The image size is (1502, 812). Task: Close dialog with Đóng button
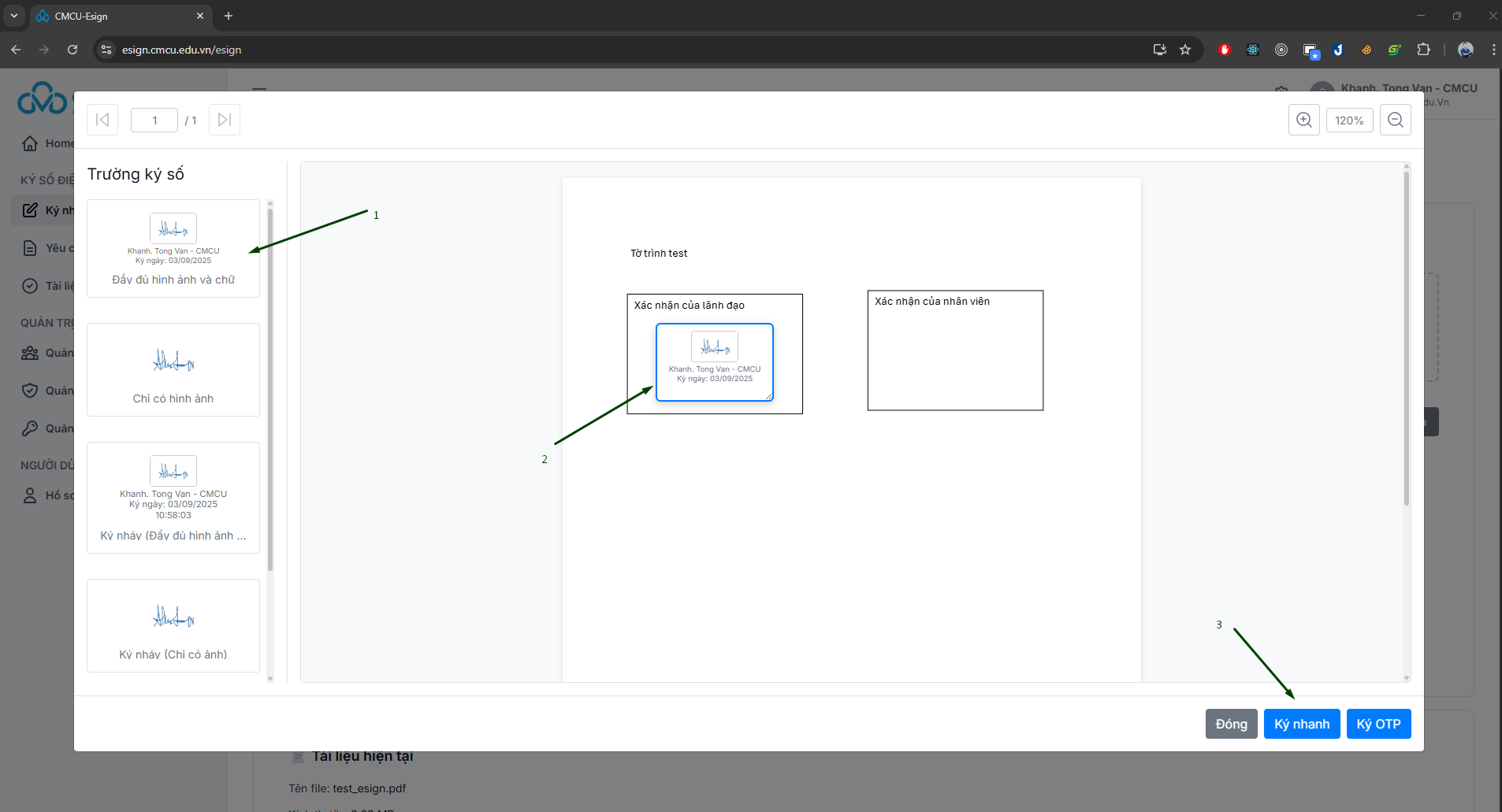[x=1231, y=724]
